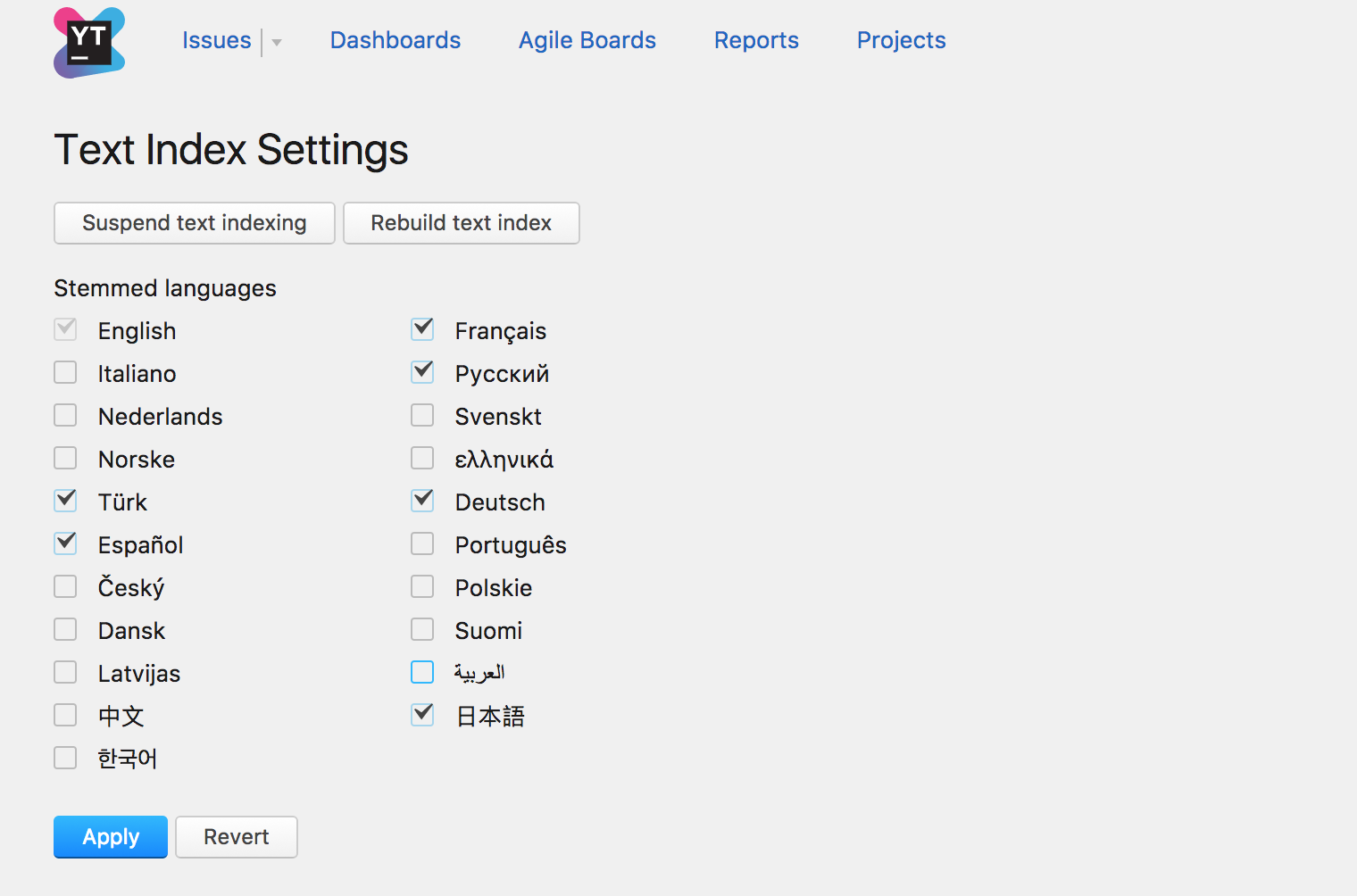Viewport: 1357px width, 896px height.
Task: Click the Text Index Settings heading
Action: pyautogui.click(x=231, y=150)
